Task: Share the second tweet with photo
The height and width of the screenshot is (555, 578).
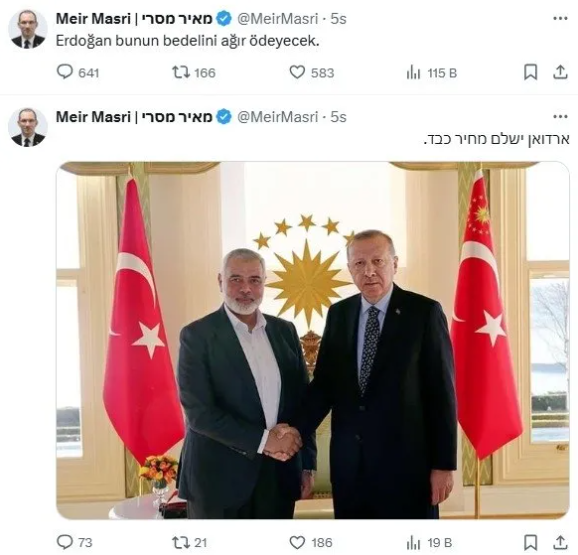Action: (x=560, y=542)
